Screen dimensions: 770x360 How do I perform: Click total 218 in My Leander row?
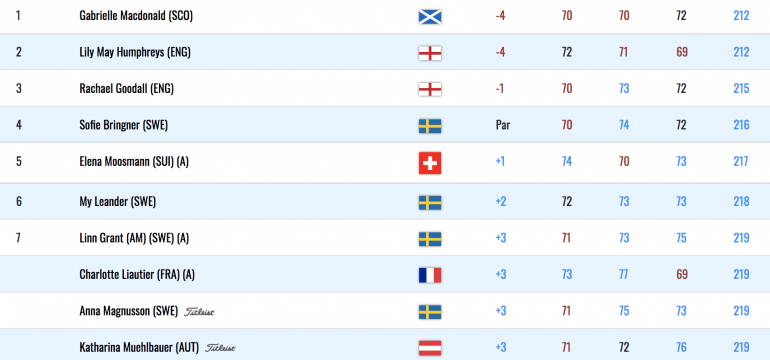741,201
